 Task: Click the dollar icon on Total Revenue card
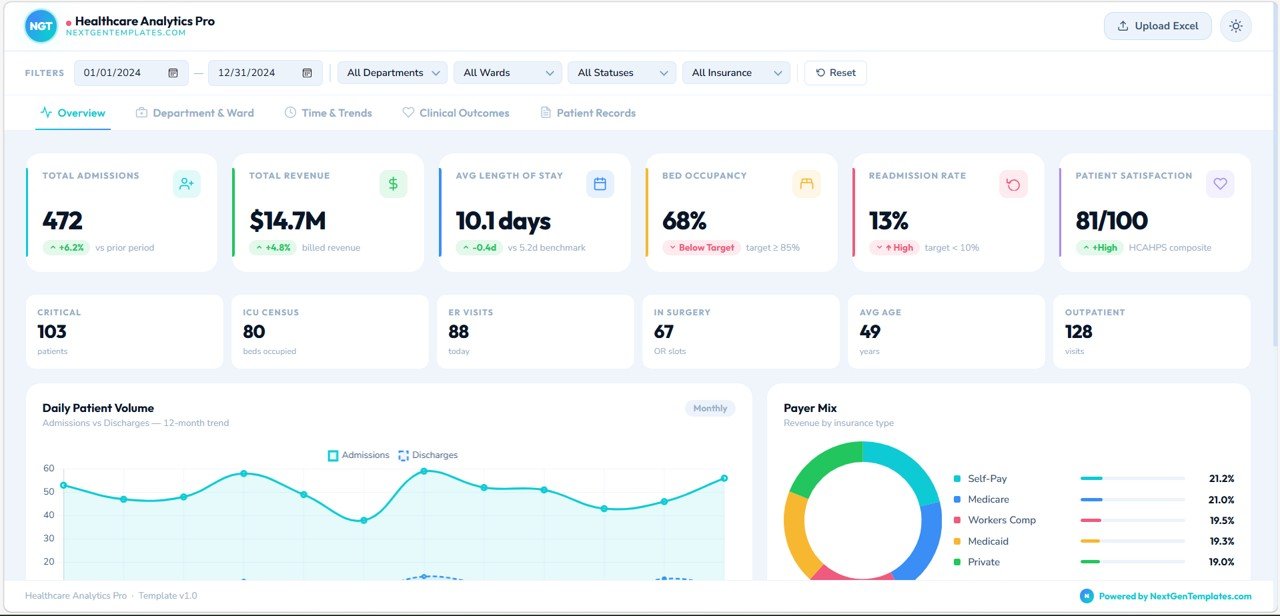tap(392, 184)
